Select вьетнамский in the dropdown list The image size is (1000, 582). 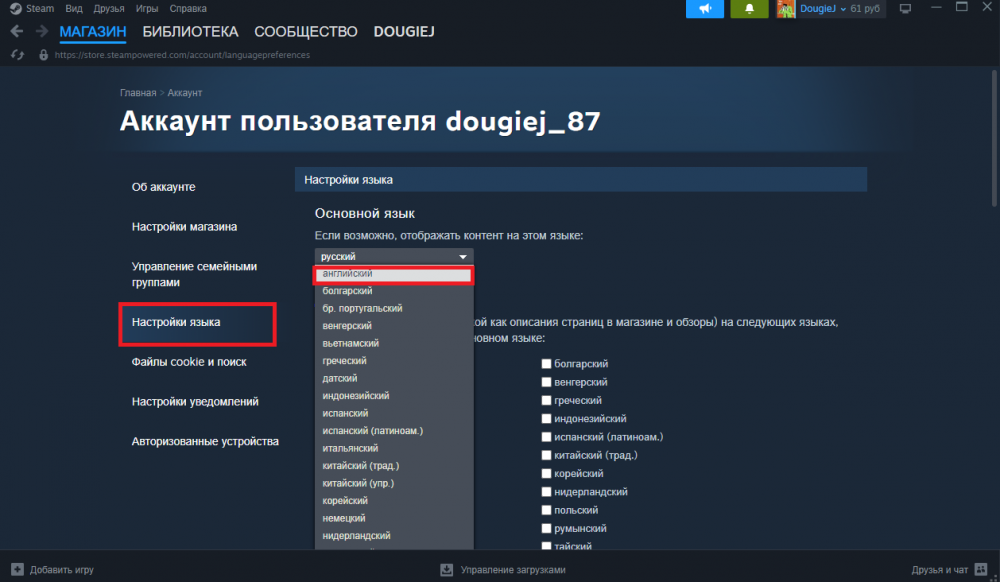394,343
